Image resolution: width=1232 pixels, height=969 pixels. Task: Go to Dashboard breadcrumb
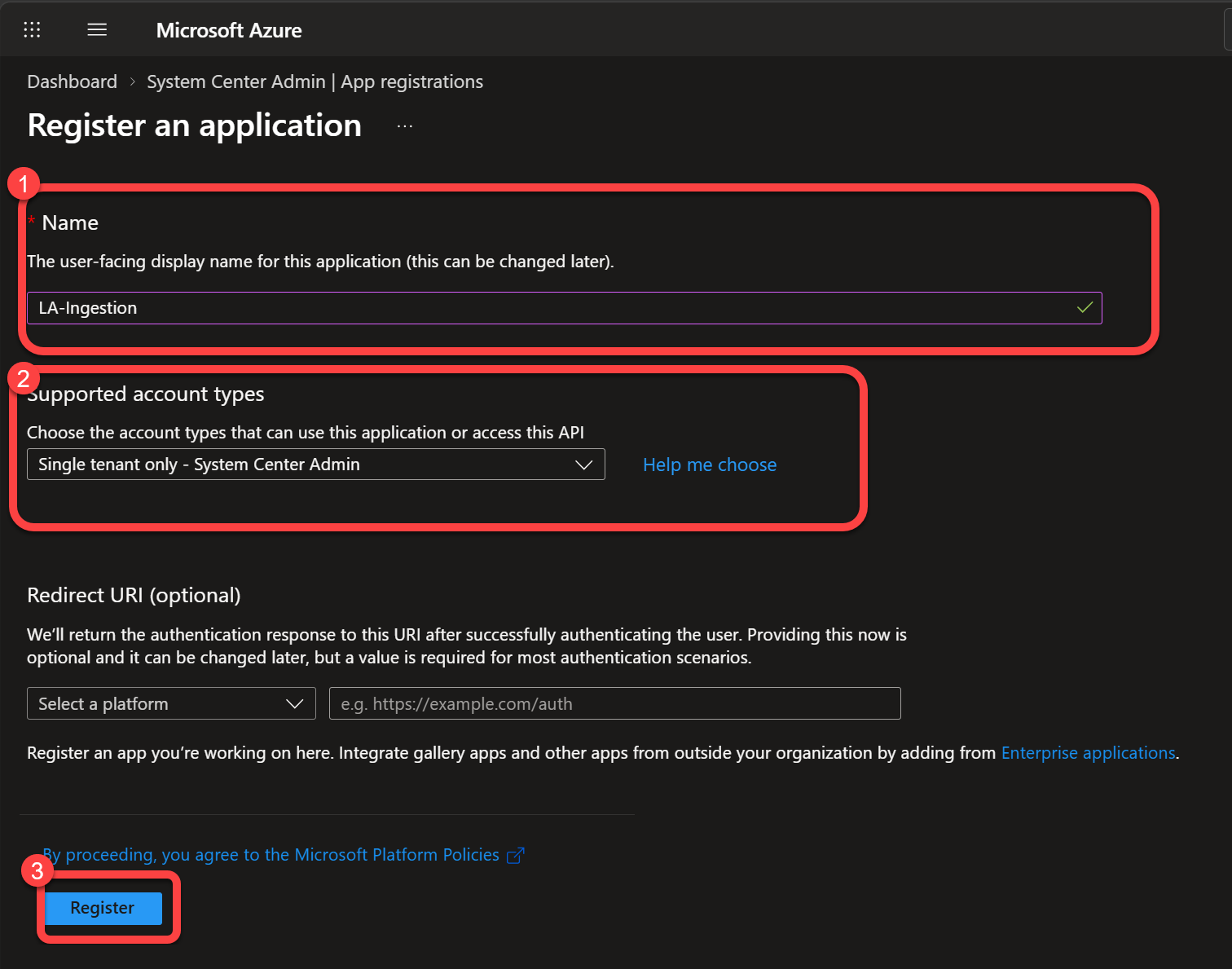(72, 81)
